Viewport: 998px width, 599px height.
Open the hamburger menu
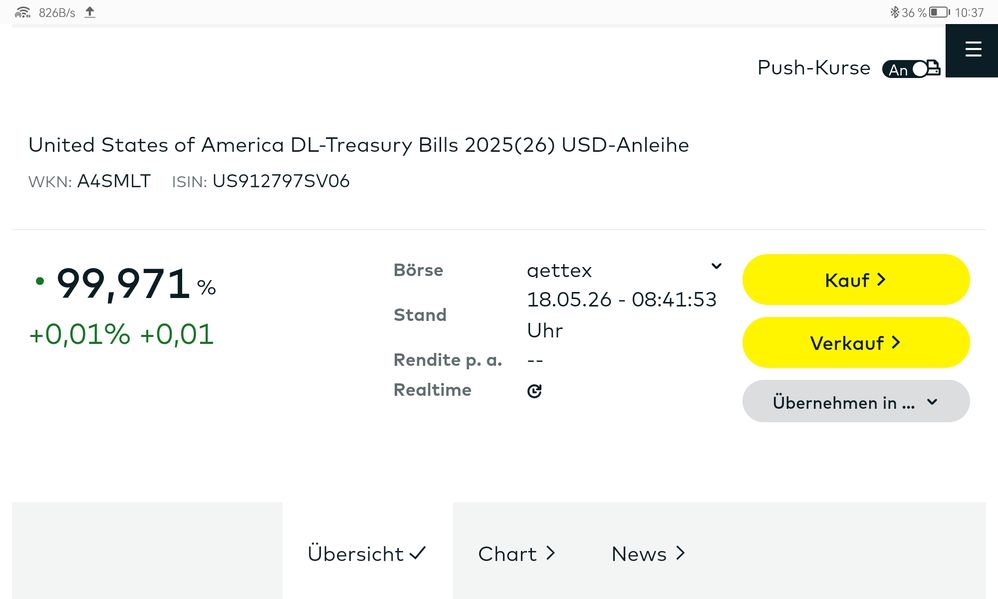click(x=973, y=50)
